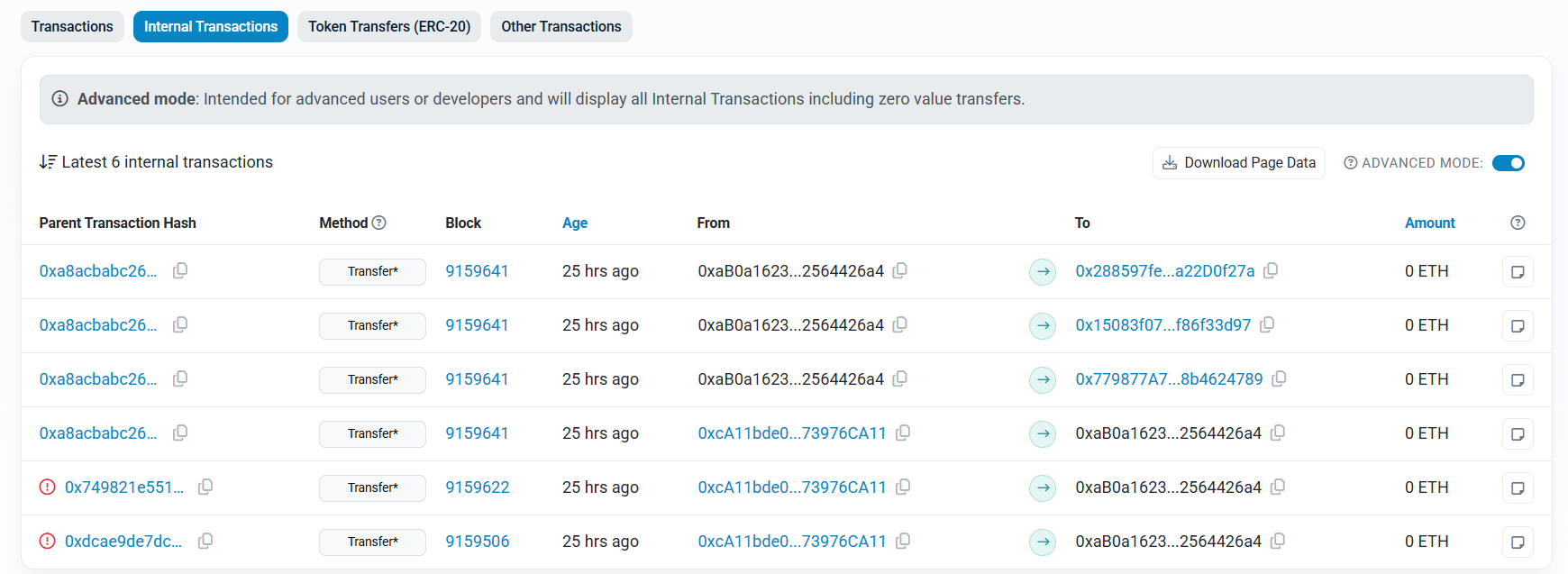
Task: Click the Download Page Data button
Action: point(1238,163)
